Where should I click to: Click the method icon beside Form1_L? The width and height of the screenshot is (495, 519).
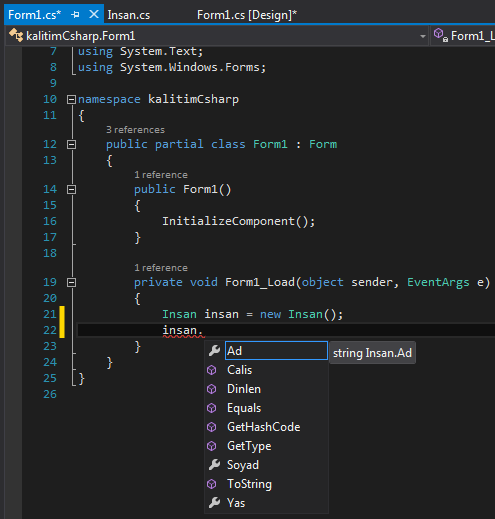pos(441,35)
